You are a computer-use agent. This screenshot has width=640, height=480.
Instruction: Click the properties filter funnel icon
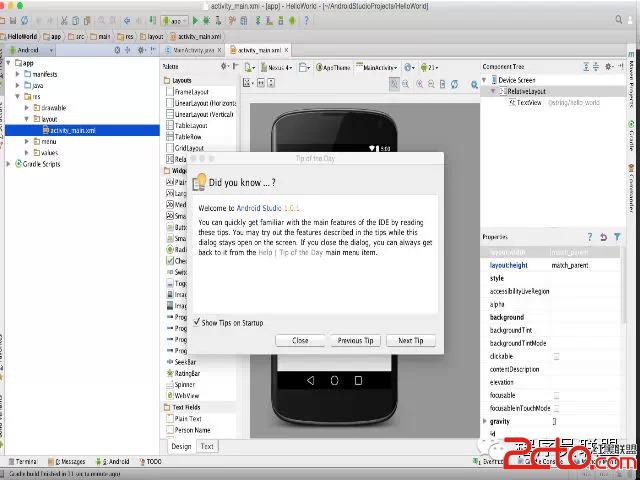(615, 237)
